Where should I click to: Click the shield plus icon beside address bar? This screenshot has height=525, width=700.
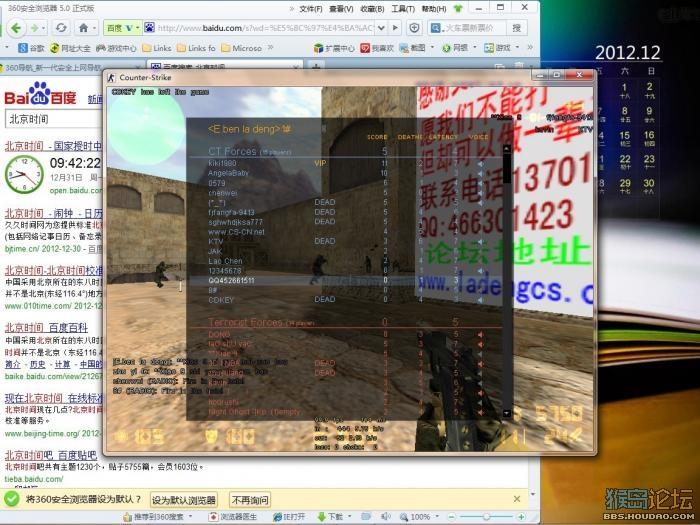tap(414, 28)
